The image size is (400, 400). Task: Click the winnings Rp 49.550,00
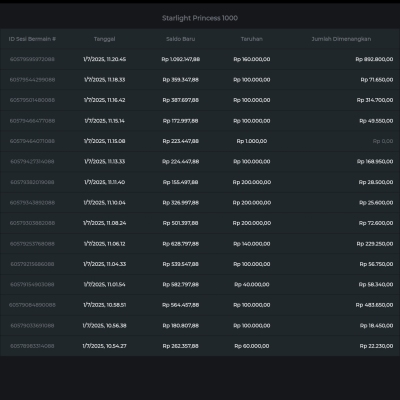(376, 121)
